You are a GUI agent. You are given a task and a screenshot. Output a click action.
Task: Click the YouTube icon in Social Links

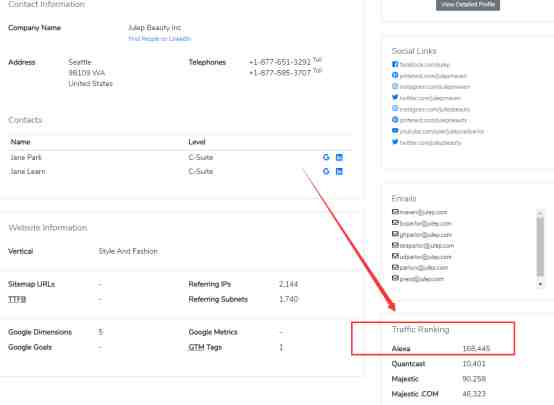pos(395,131)
